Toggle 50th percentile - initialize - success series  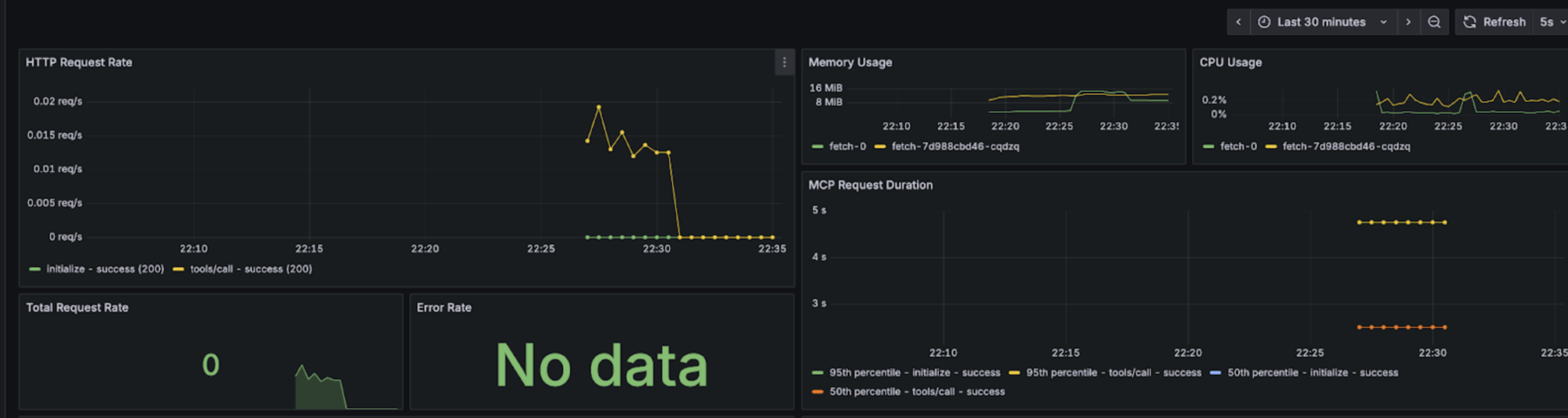point(1313,373)
